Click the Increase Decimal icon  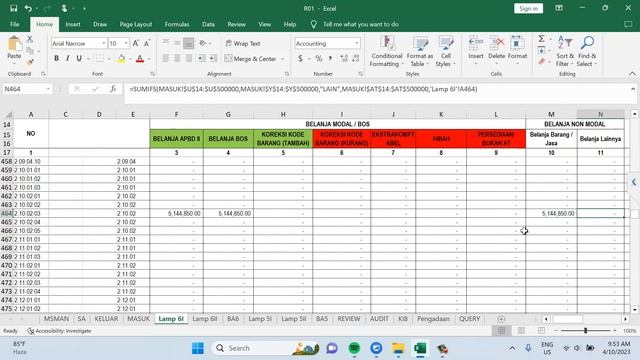pos(344,59)
